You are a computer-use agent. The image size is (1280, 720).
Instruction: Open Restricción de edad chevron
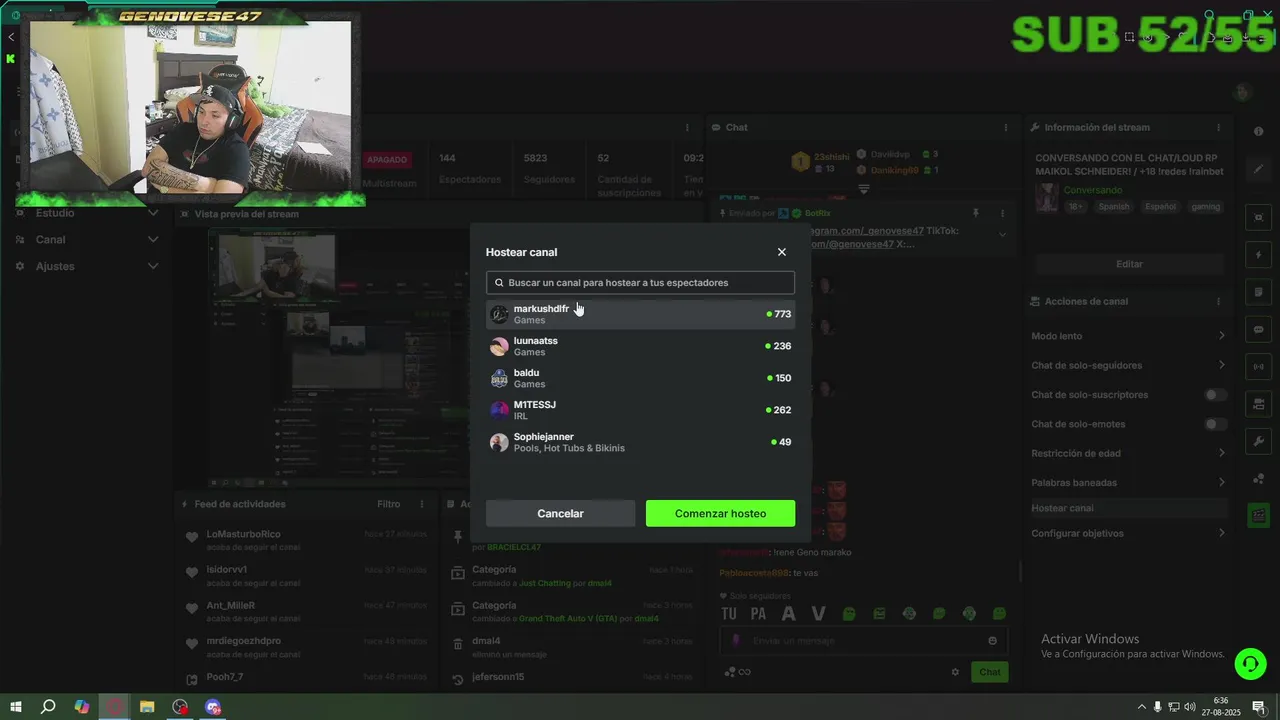click(1221, 453)
